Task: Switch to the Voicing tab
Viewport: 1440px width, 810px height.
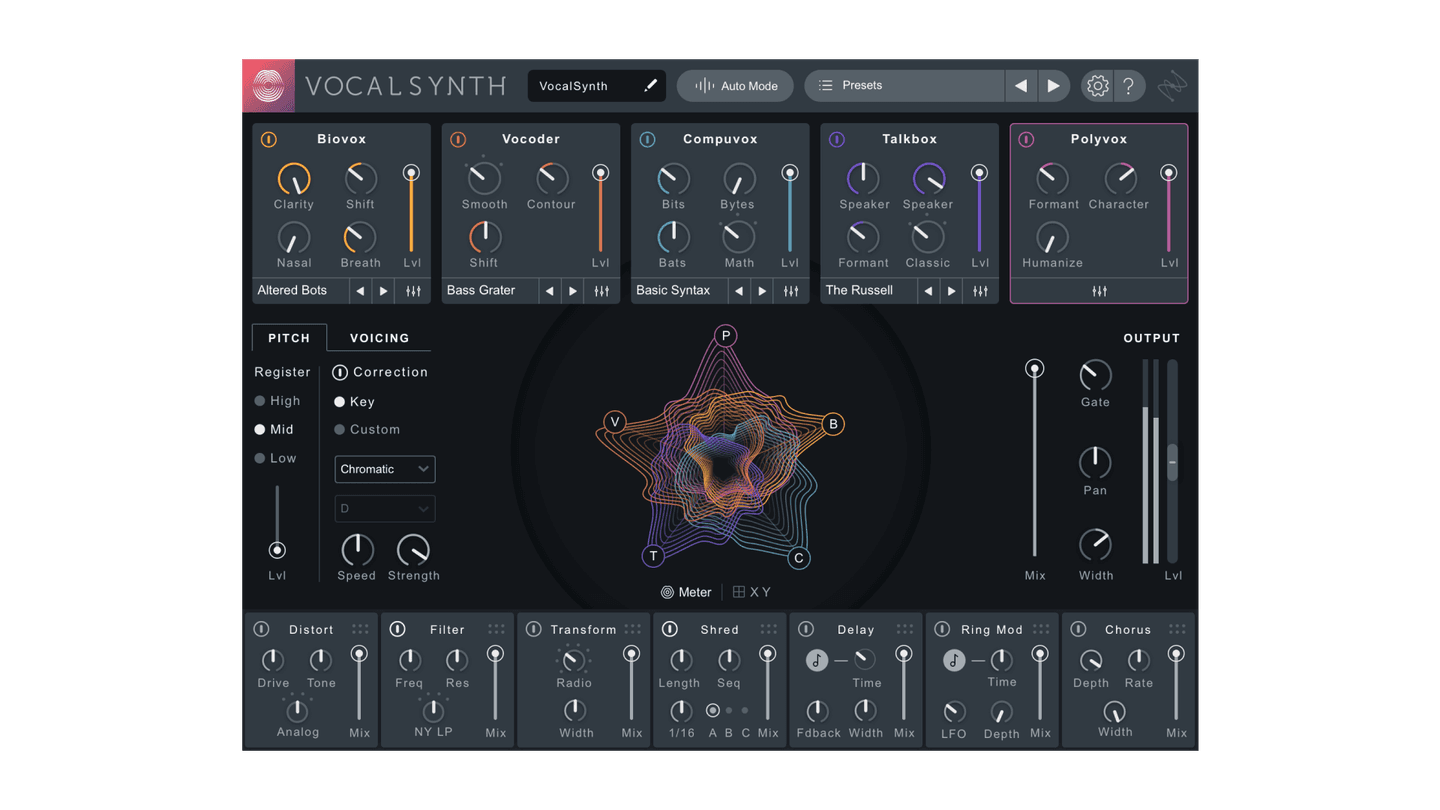Action: pyautogui.click(x=378, y=338)
